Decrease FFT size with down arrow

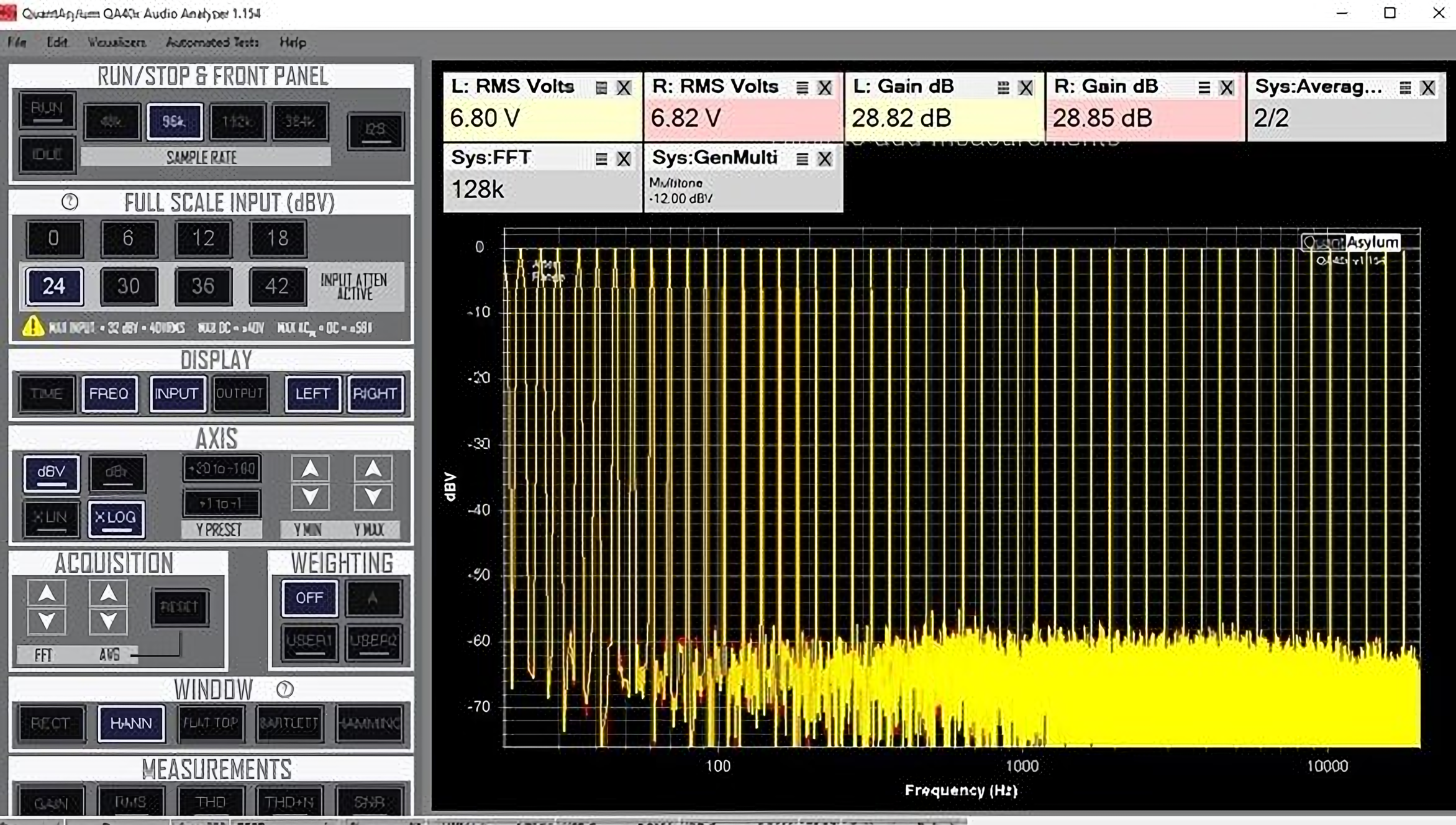coord(47,621)
